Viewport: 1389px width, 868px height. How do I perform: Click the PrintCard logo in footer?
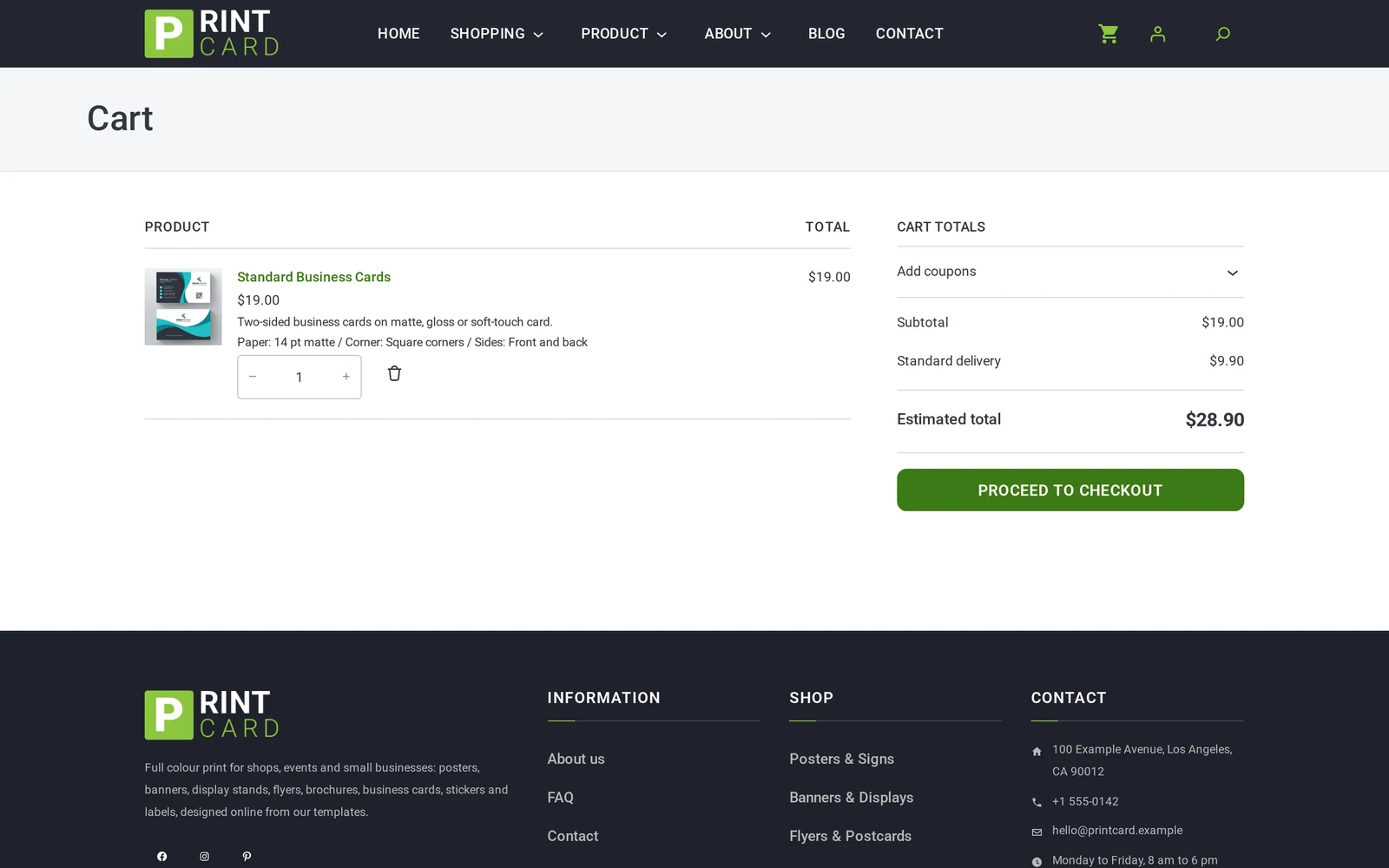(x=212, y=714)
